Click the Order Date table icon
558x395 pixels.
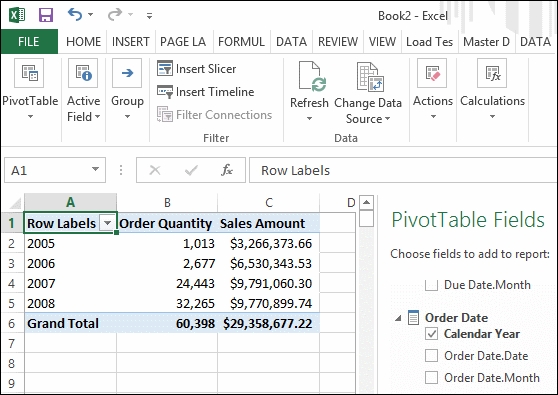click(413, 317)
